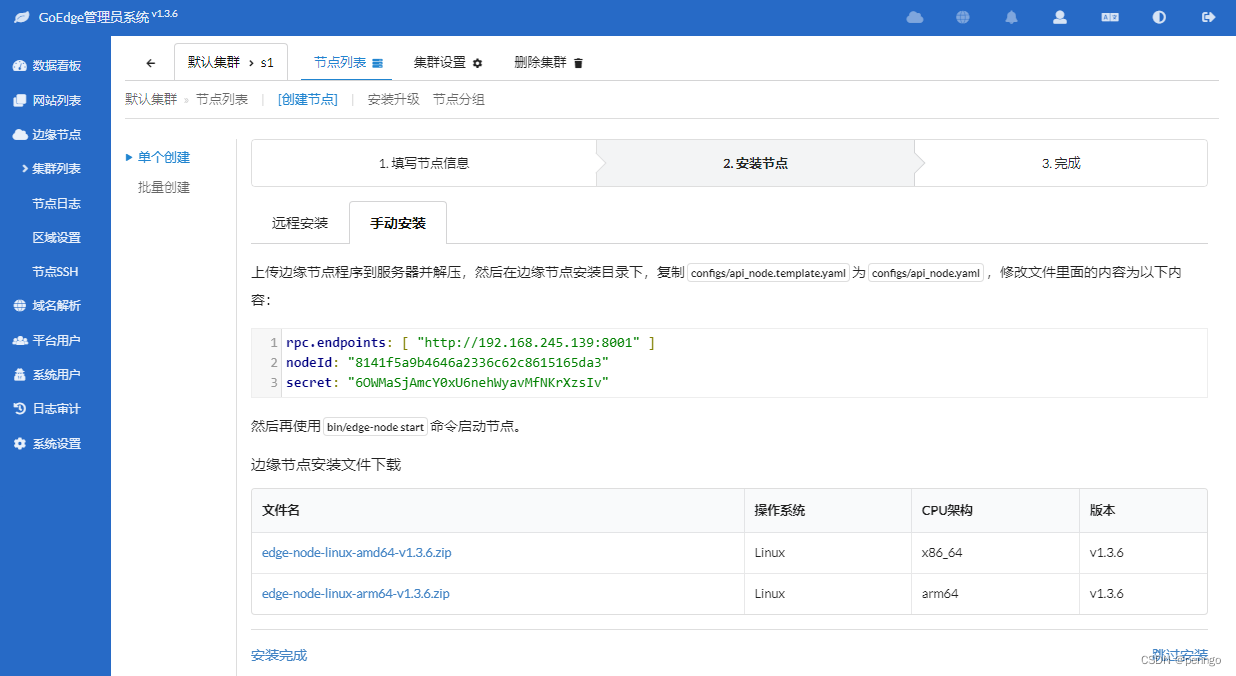
Task: Click the gear icon next to 集群设置
Action: (x=477, y=63)
